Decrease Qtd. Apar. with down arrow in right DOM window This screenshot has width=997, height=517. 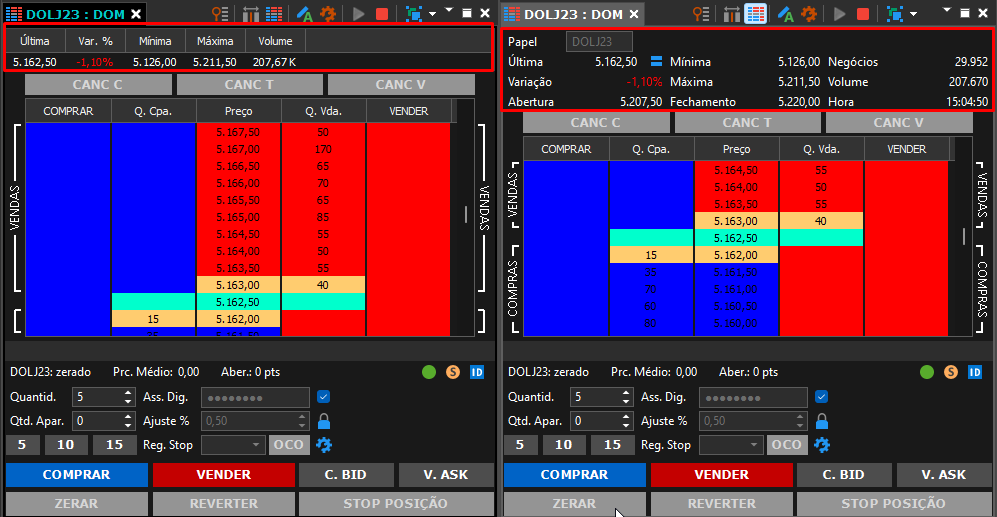626,425
